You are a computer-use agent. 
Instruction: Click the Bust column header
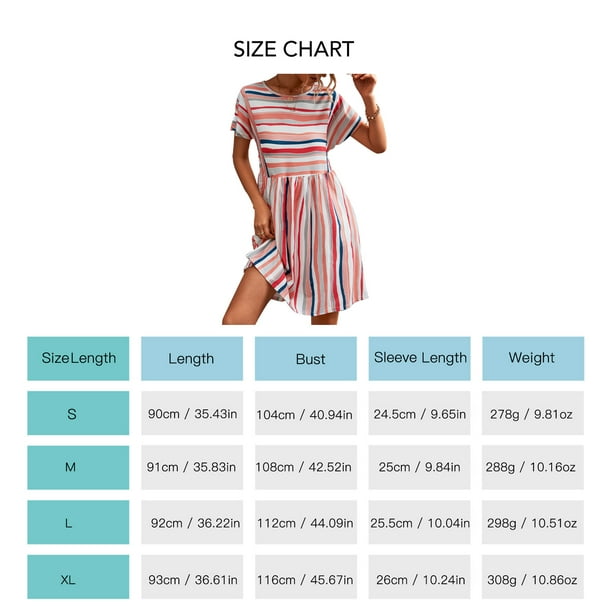click(x=310, y=359)
